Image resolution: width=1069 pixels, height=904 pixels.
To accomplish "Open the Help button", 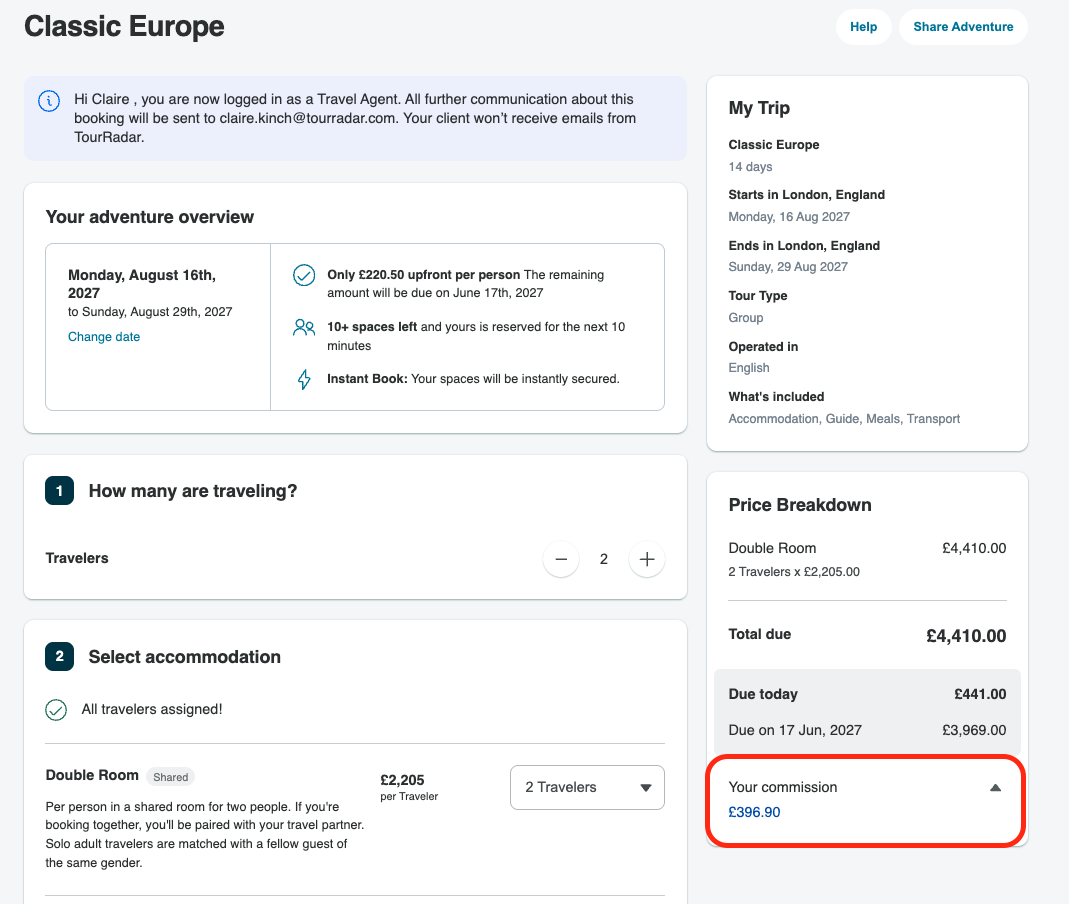I will pos(863,27).
